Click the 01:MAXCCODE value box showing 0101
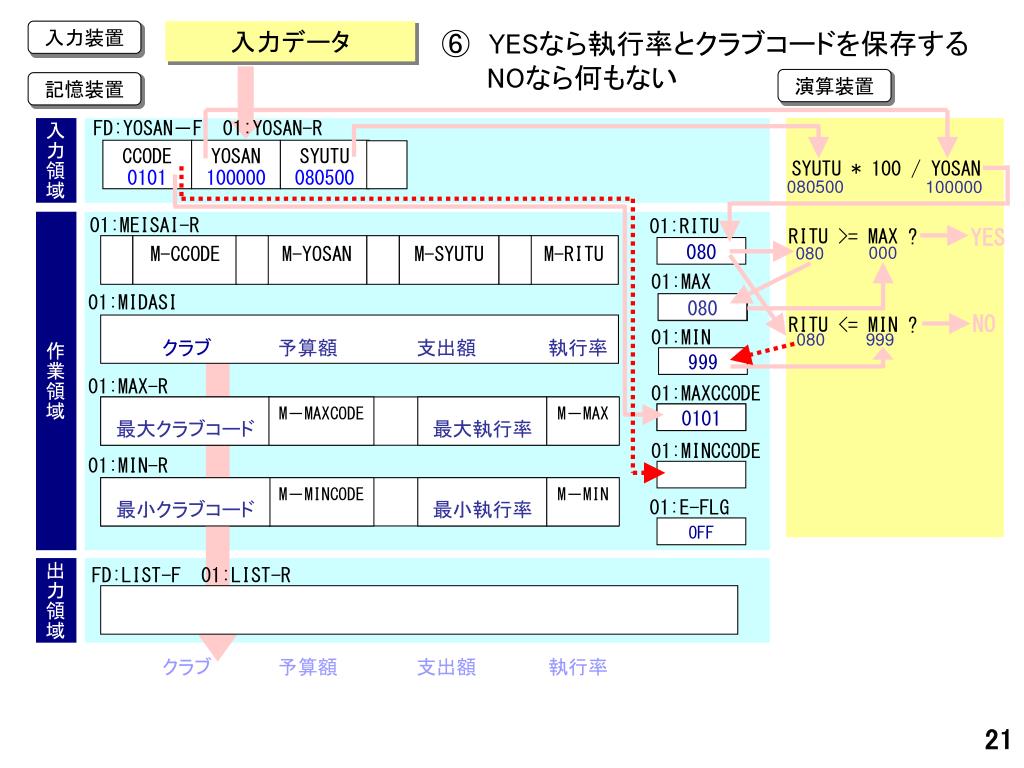 tap(701, 417)
